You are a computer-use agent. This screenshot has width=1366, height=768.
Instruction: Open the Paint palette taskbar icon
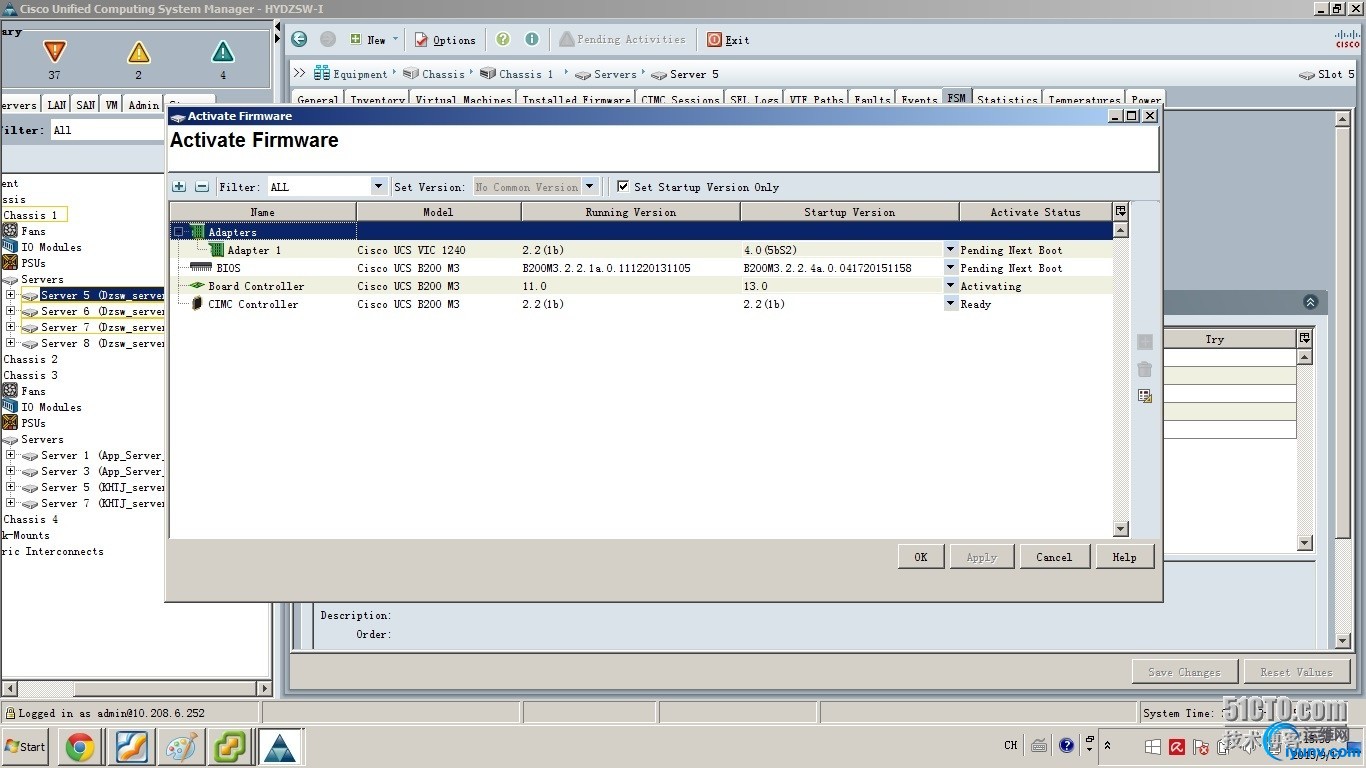pos(181,747)
